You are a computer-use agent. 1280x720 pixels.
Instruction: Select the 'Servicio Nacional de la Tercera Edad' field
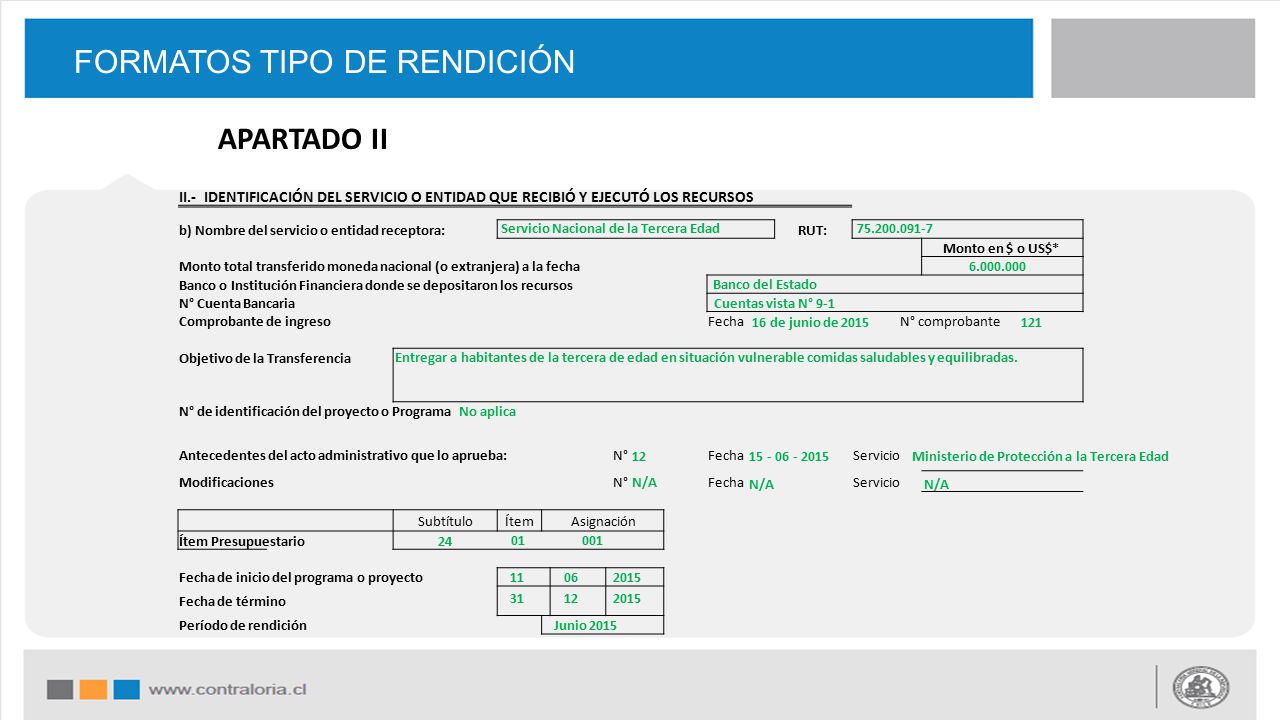pos(636,229)
